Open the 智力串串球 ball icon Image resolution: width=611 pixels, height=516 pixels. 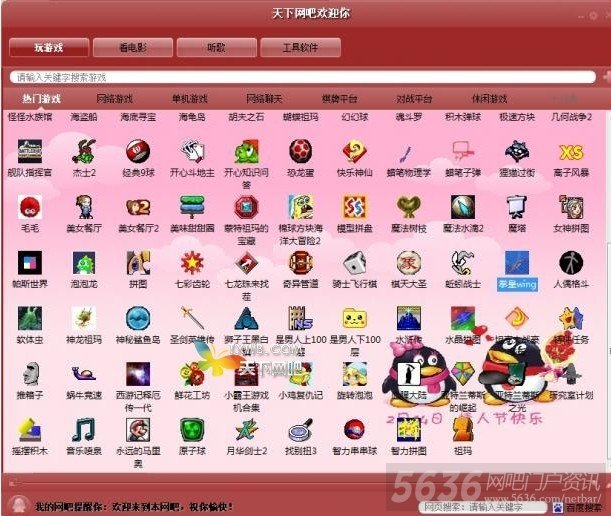click(355, 430)
